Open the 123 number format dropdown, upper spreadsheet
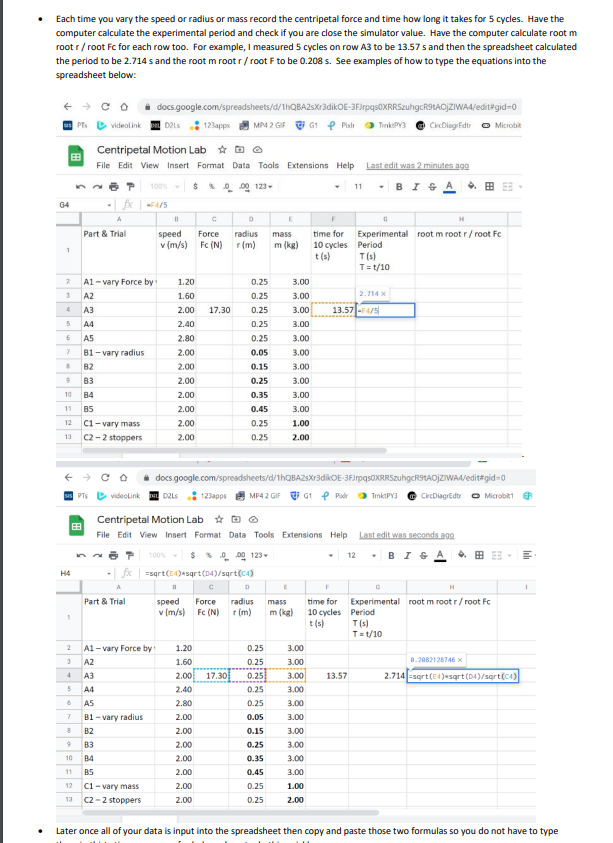 click(x=263, y=187)
